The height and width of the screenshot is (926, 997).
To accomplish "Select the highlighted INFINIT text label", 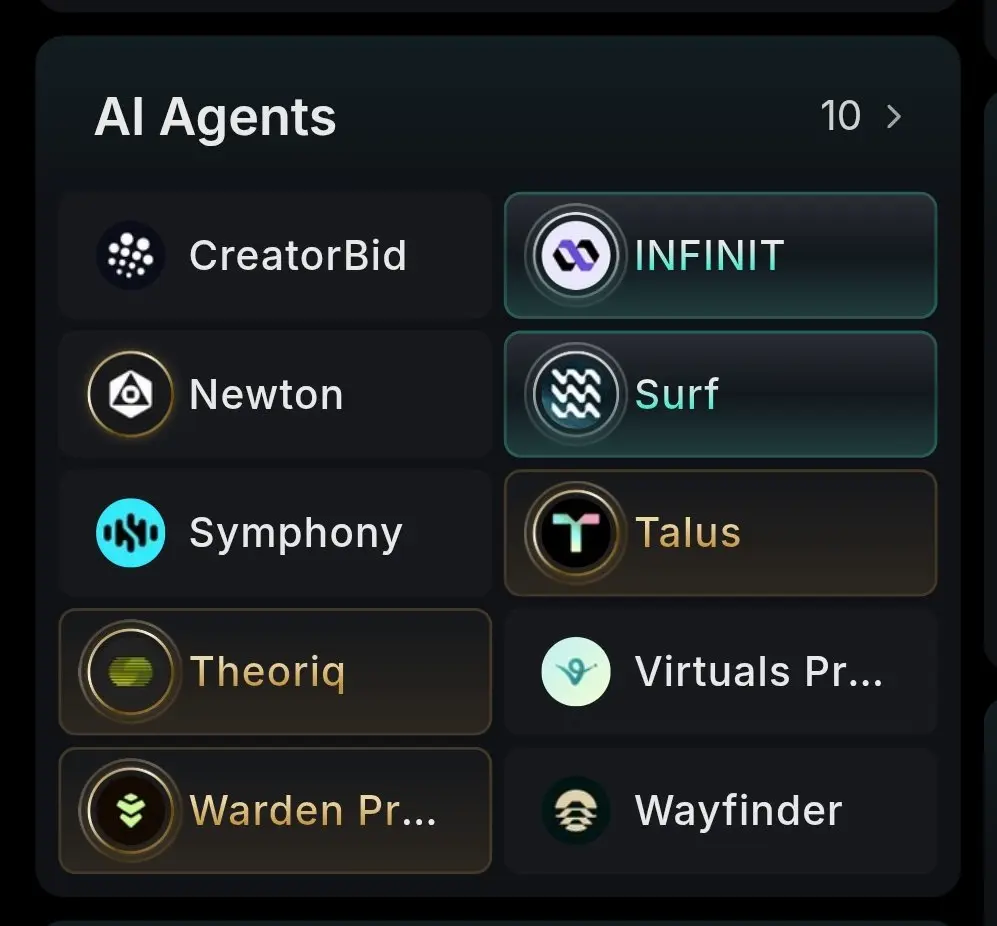I will (x=709, y=255).
